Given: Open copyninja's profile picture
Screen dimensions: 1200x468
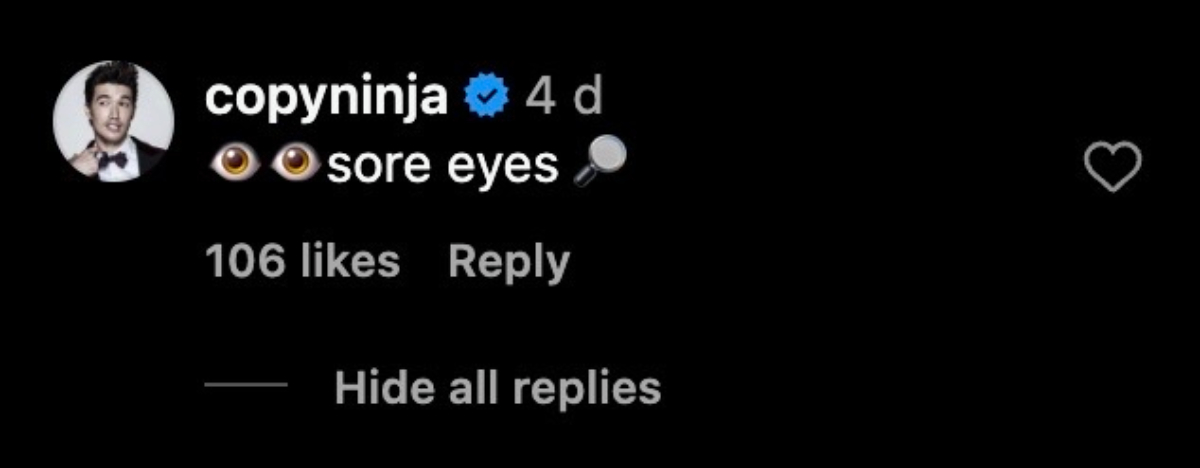Looking at the screenshot, I should point(114,122).
